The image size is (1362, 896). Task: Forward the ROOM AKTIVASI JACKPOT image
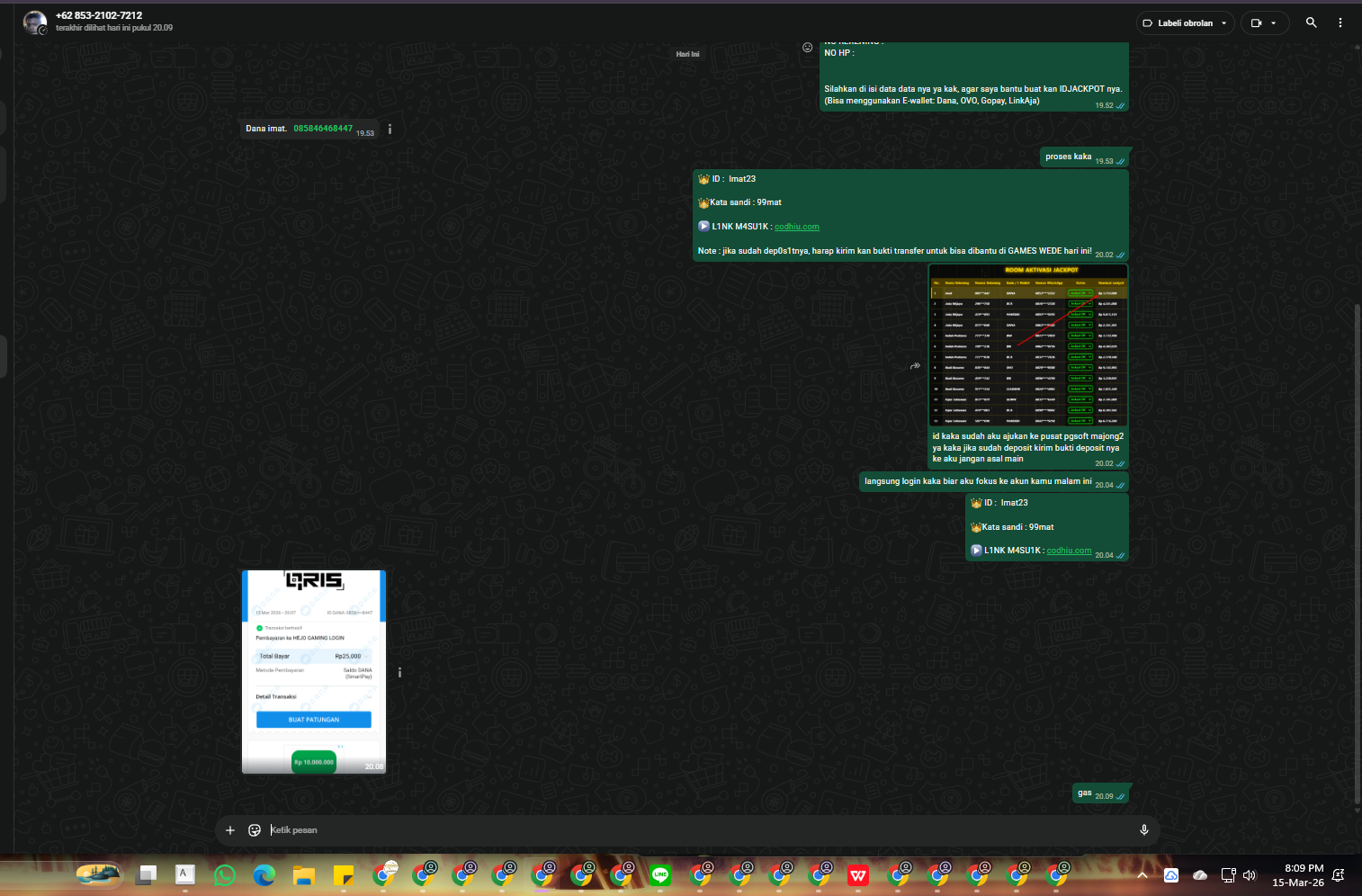[915, 366]
